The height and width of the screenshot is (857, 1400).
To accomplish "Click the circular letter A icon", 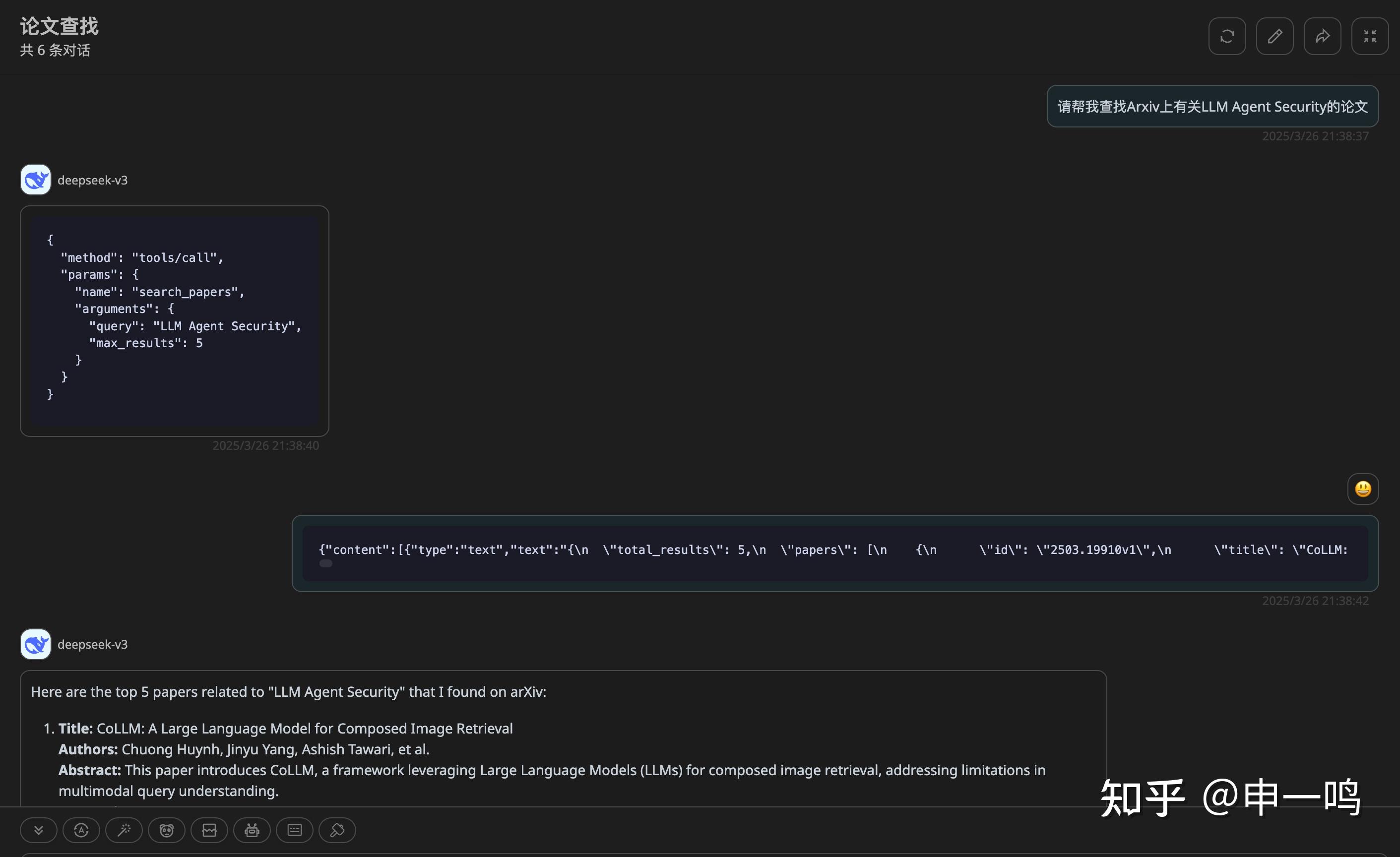I will coord(81,830).
